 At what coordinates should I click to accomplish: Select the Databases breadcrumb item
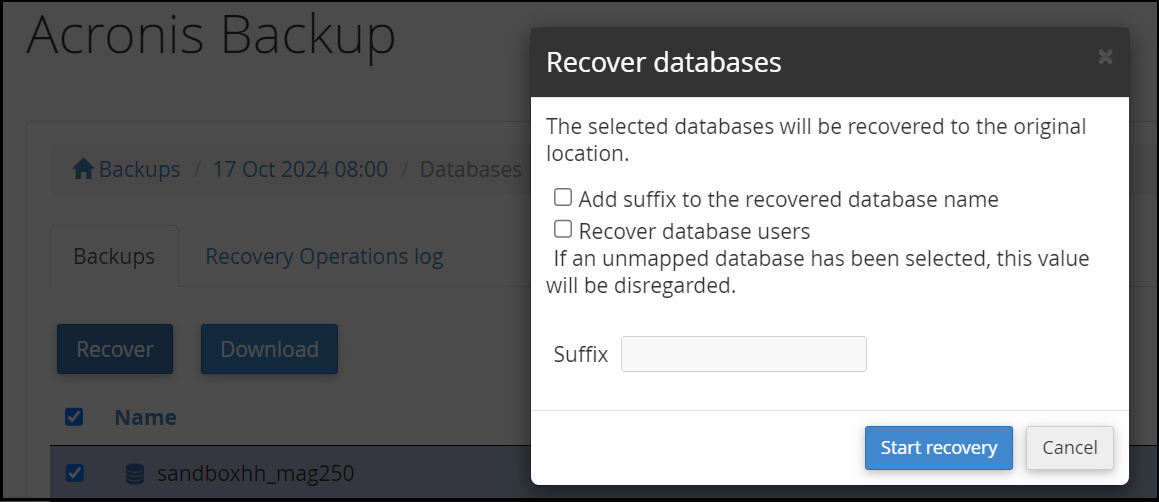coord(471,169)
